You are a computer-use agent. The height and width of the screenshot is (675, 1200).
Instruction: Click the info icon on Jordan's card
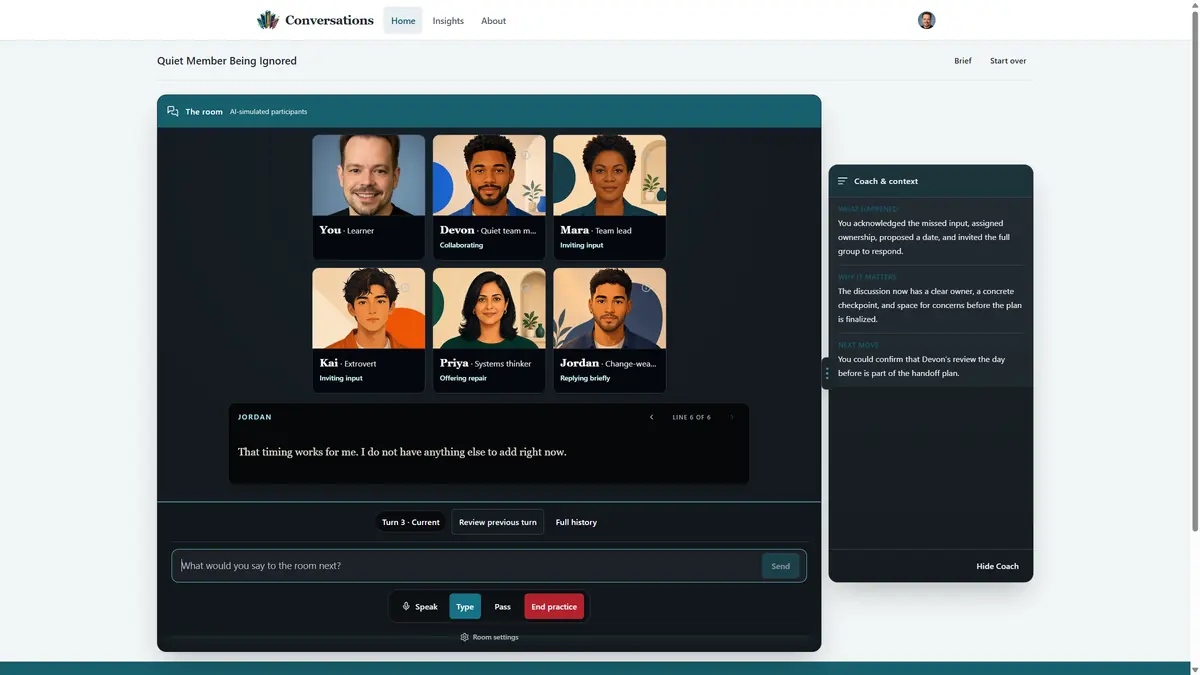[646, 288]
